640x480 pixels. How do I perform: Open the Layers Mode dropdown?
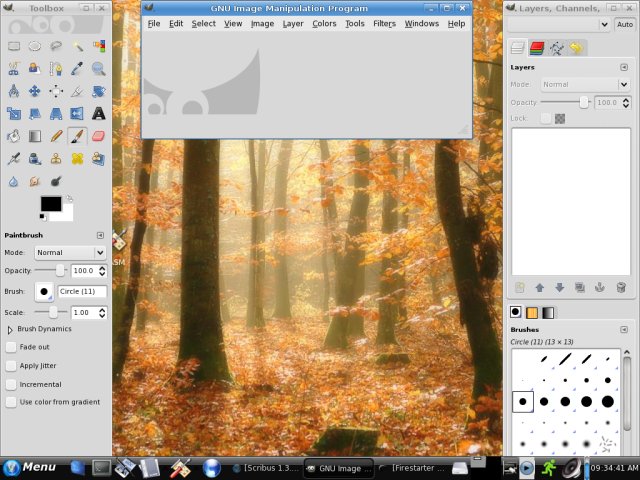point(585,85)
